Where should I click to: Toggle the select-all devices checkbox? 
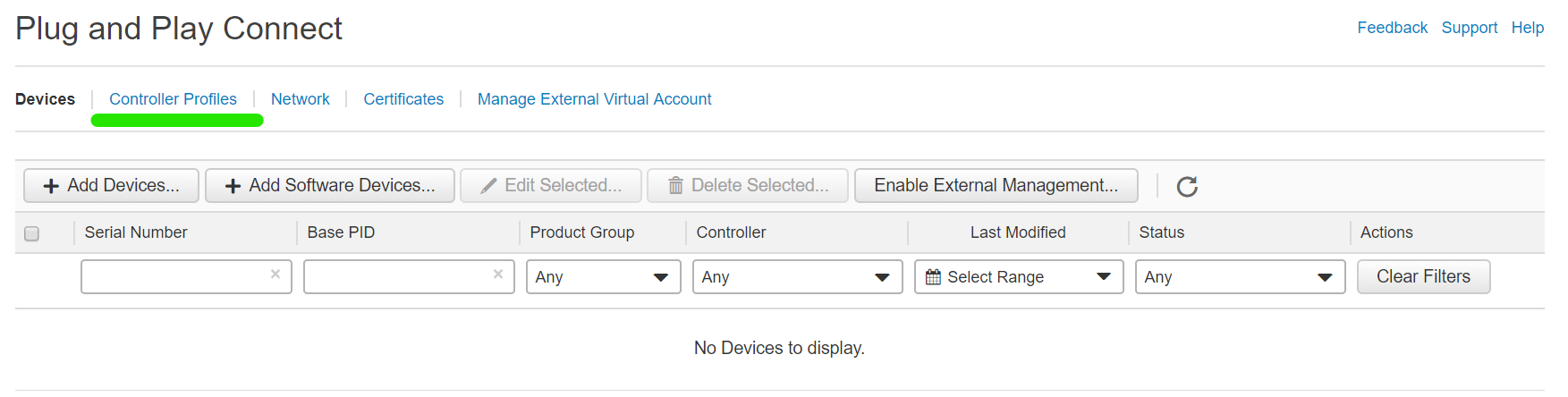31,233
